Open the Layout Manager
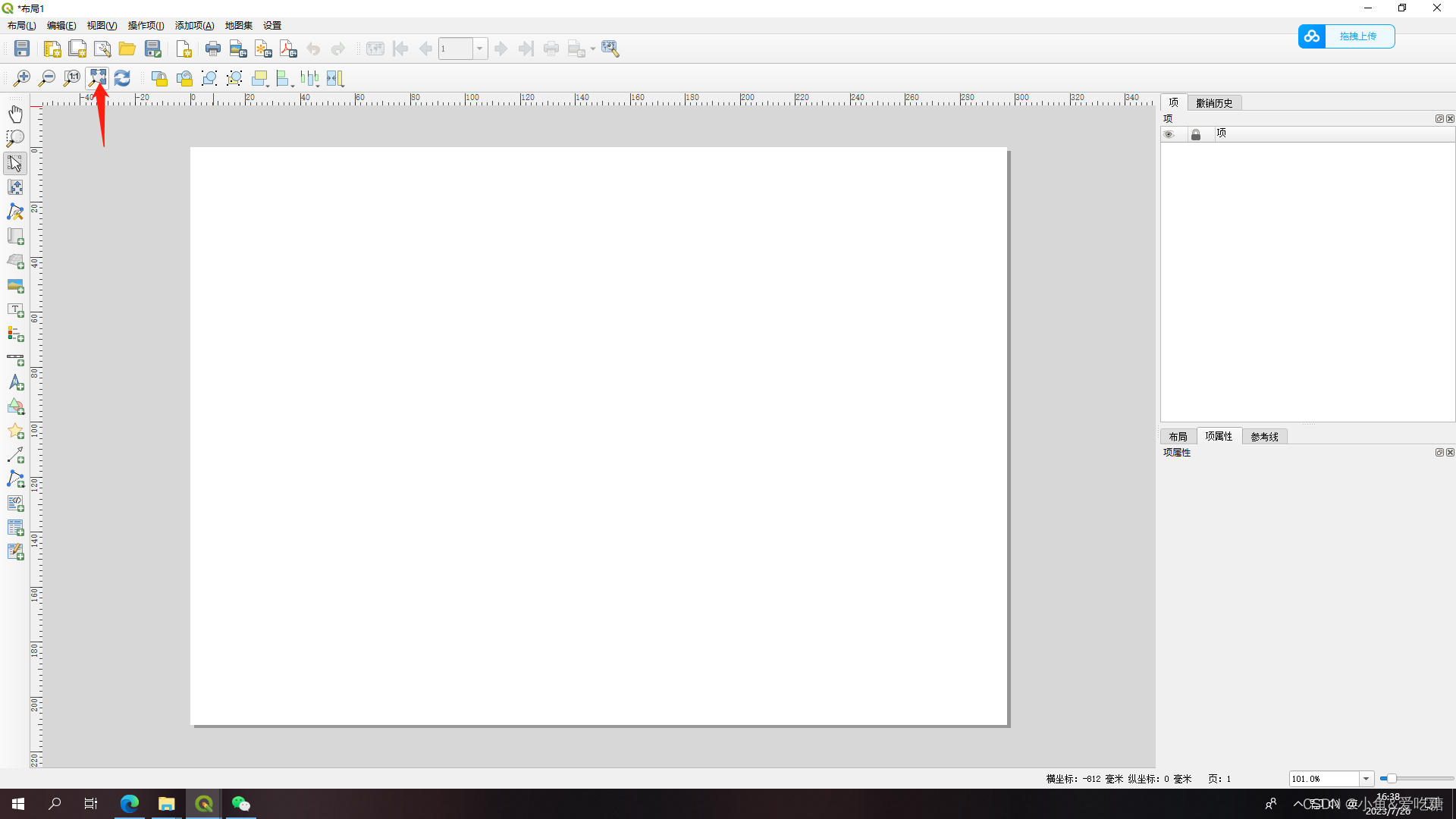This screenshot has width=1456, height=819. 102,49
